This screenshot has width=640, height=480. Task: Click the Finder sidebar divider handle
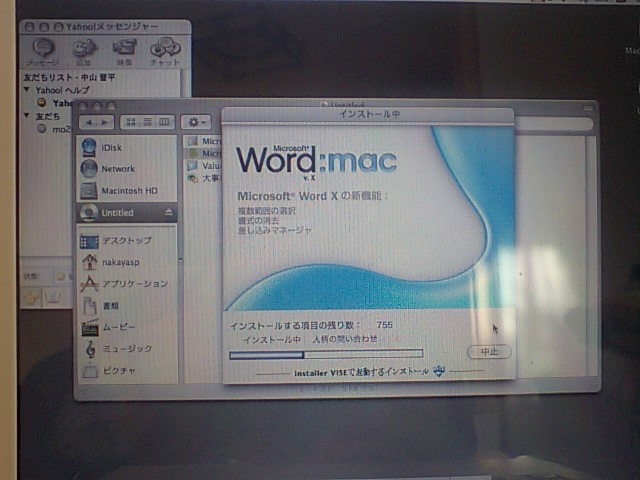(180, 259)
